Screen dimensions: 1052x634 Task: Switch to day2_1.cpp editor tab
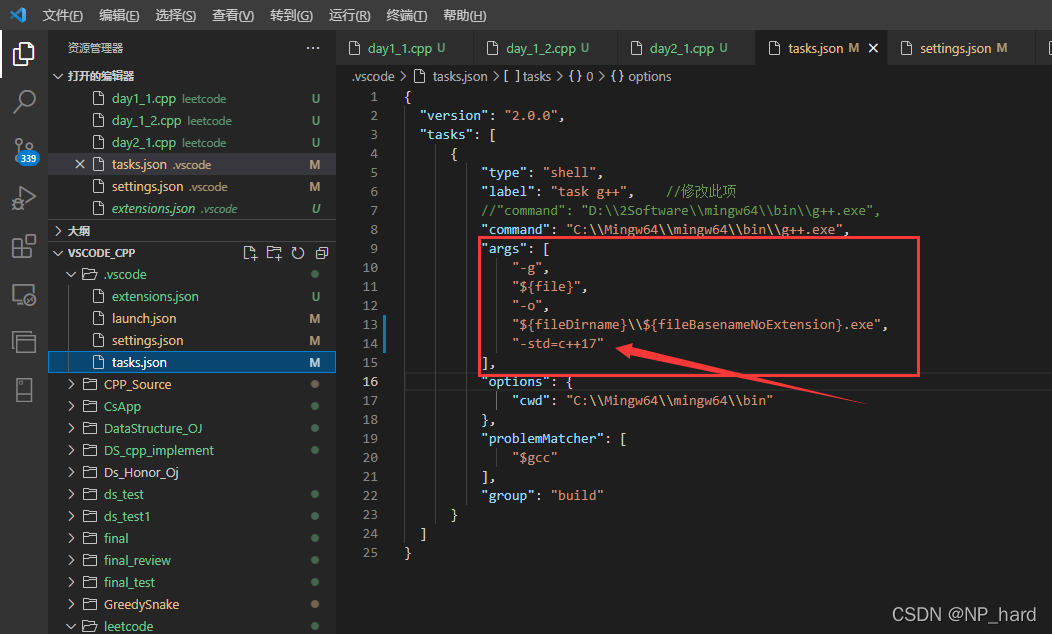coord(686,48)
